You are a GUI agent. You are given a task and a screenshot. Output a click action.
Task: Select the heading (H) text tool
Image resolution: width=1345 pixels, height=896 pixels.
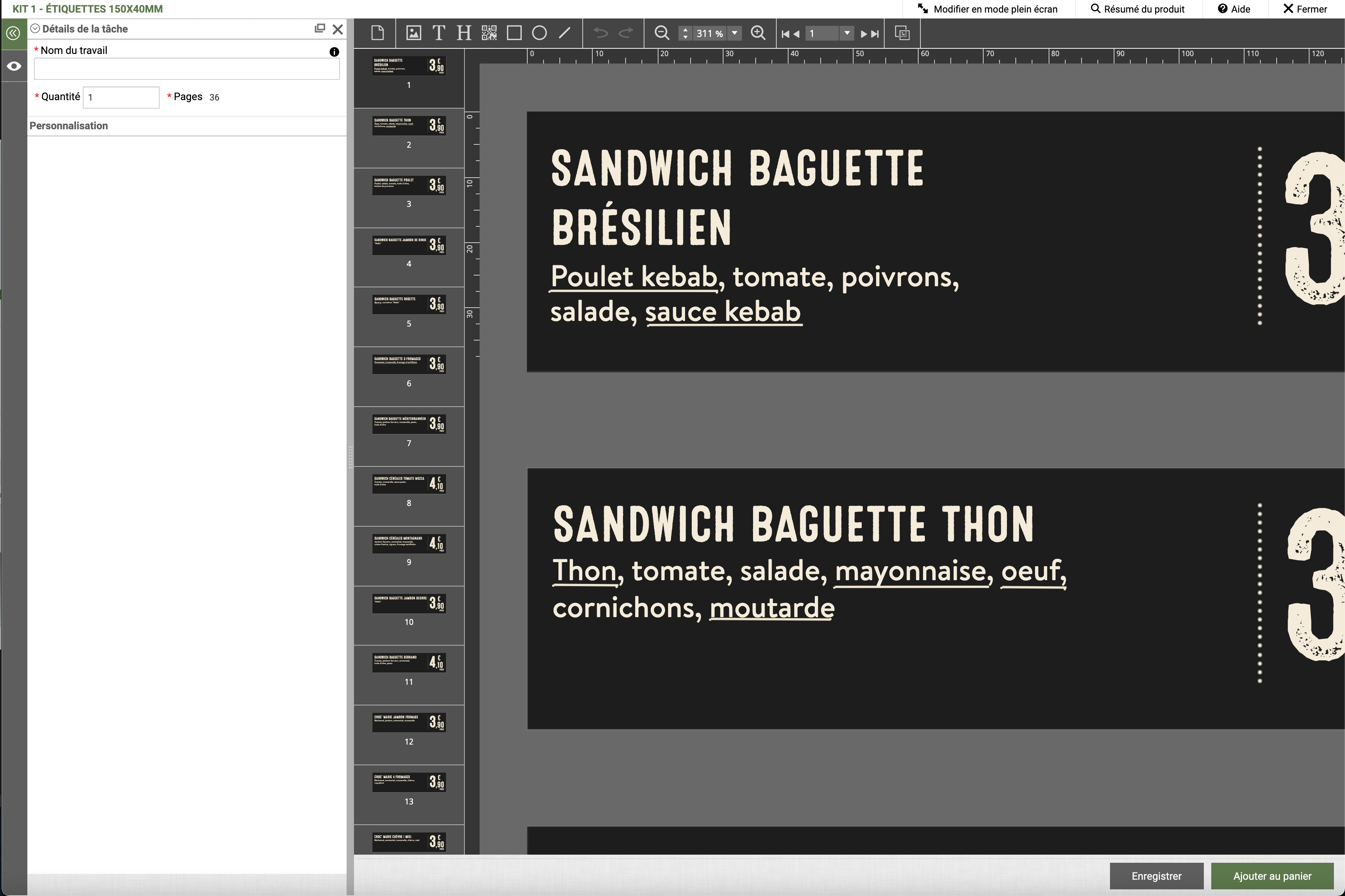pyautogui.click(x=464, y=33)
